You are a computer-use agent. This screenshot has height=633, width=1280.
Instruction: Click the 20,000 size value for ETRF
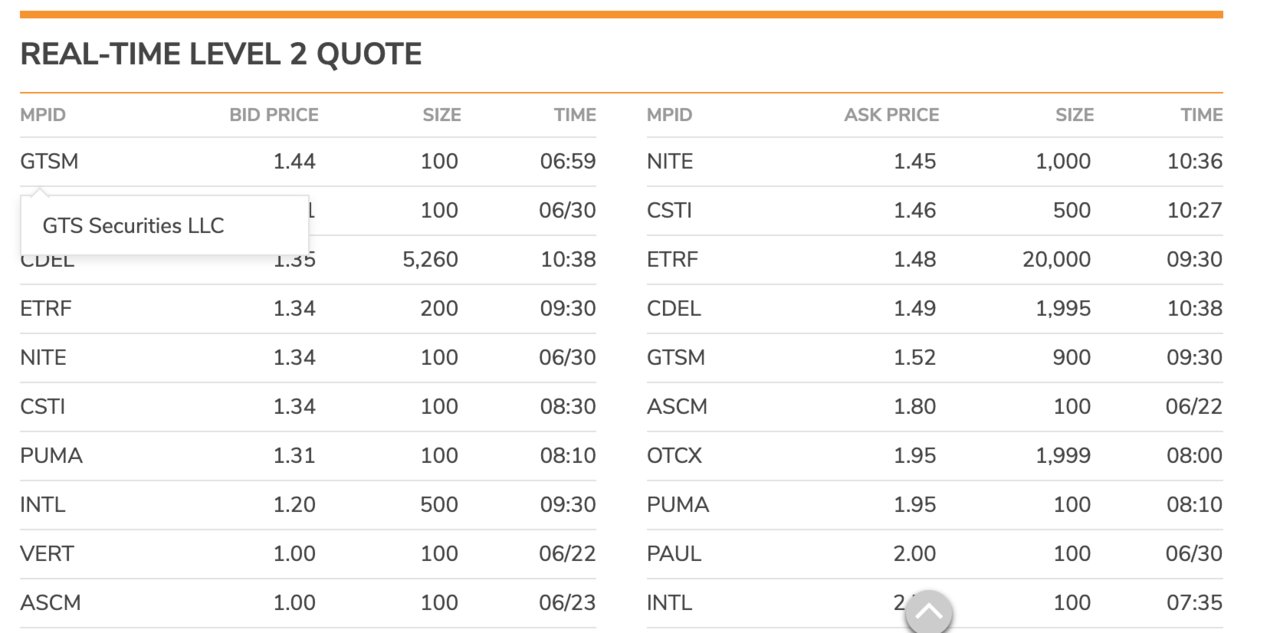click(1056, 259)
